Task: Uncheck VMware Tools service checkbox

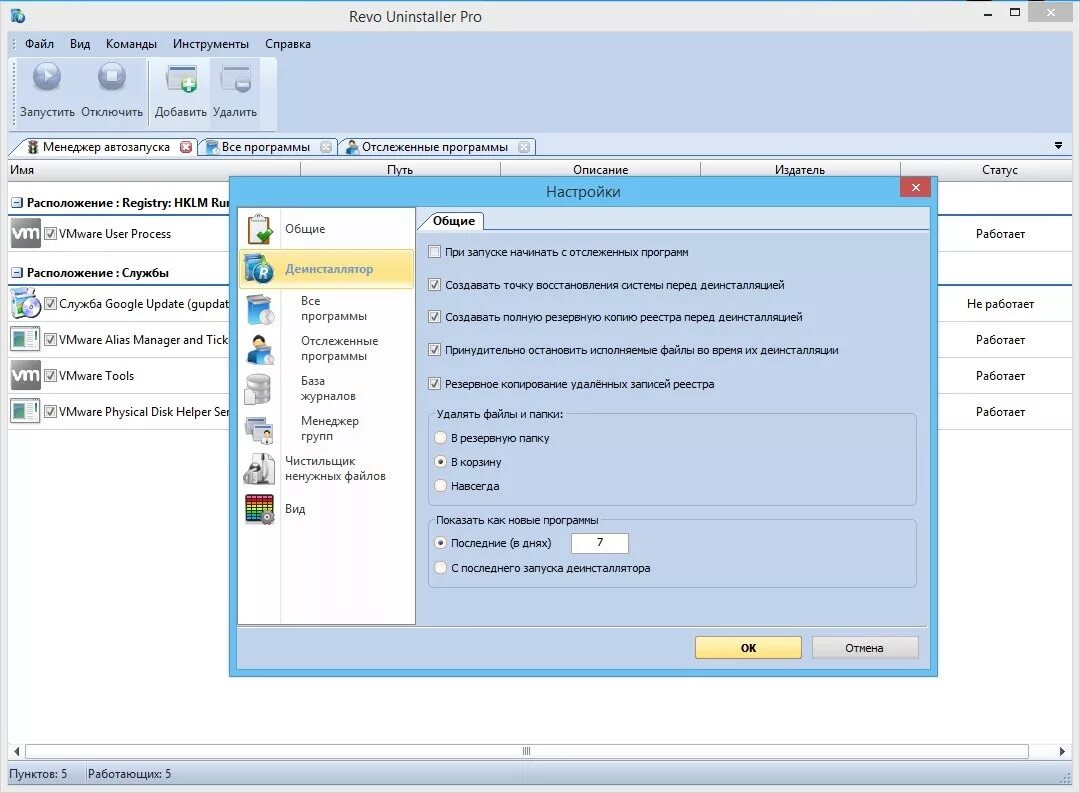Action: (50, 375)
